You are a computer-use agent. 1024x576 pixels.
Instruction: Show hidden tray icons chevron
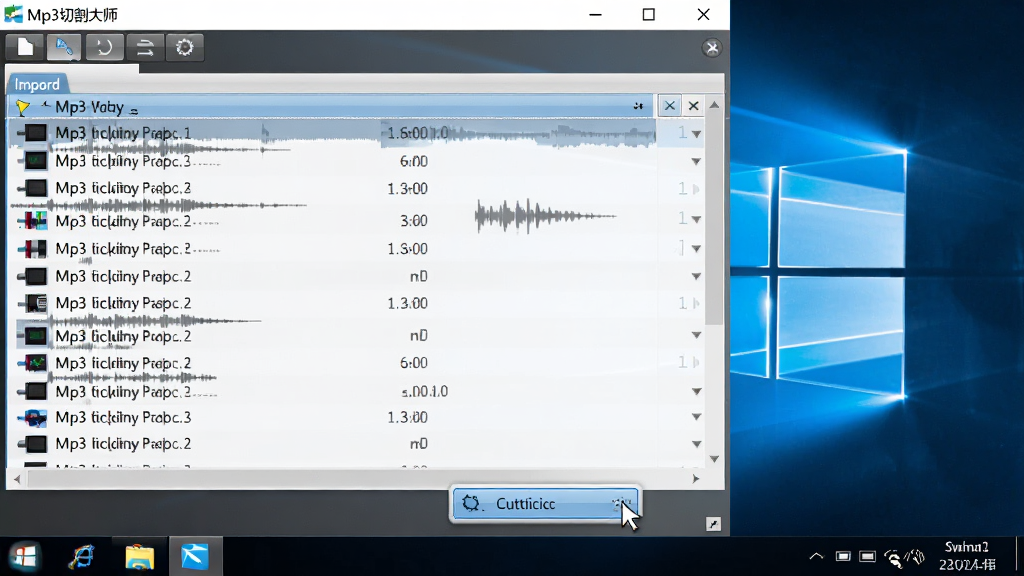pos(816,556)
